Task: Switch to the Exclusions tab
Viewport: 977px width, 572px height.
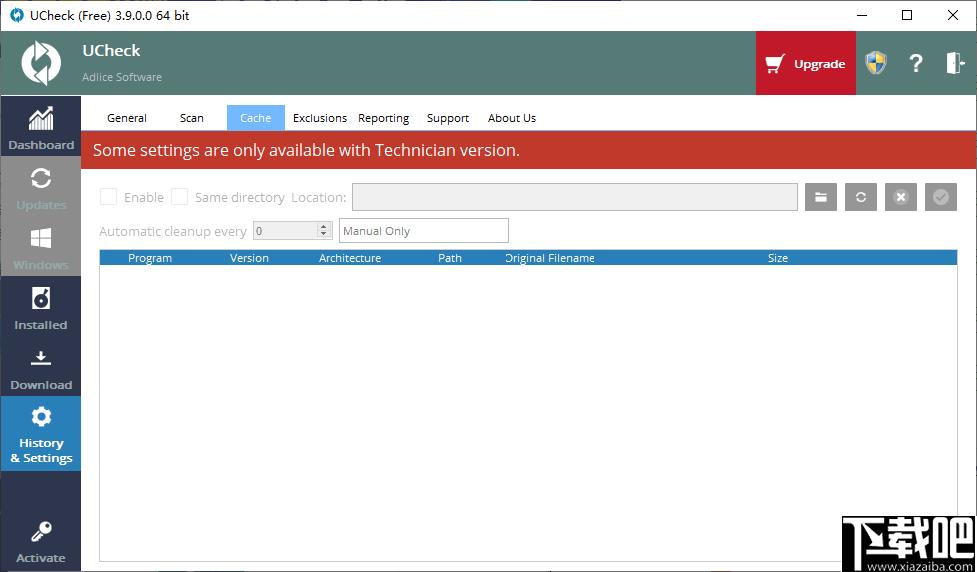Action: [x=320, y=118]
